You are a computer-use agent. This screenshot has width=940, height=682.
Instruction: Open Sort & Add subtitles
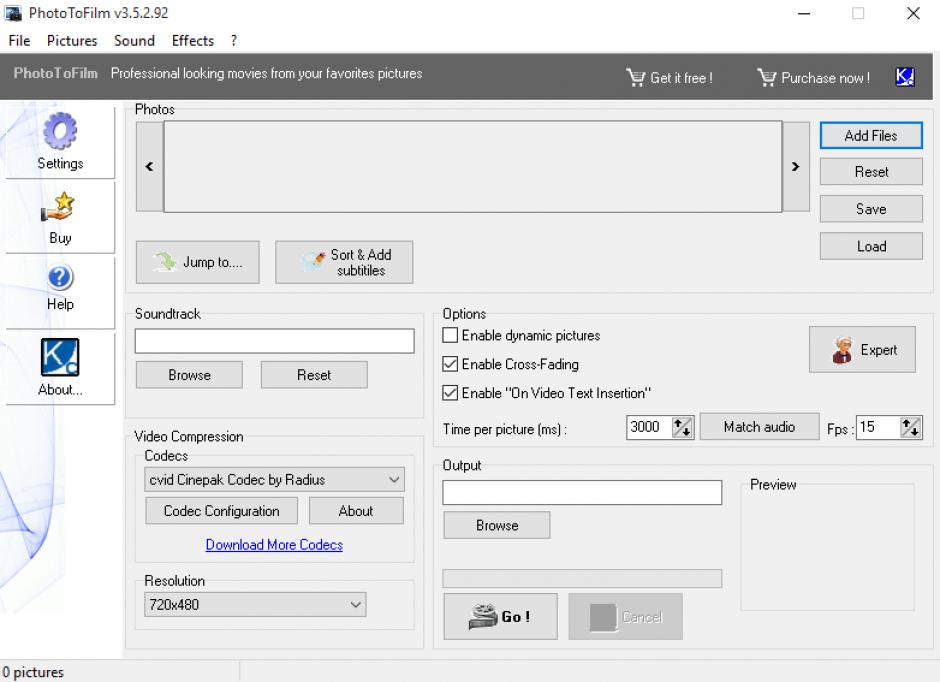coord(344,262)
